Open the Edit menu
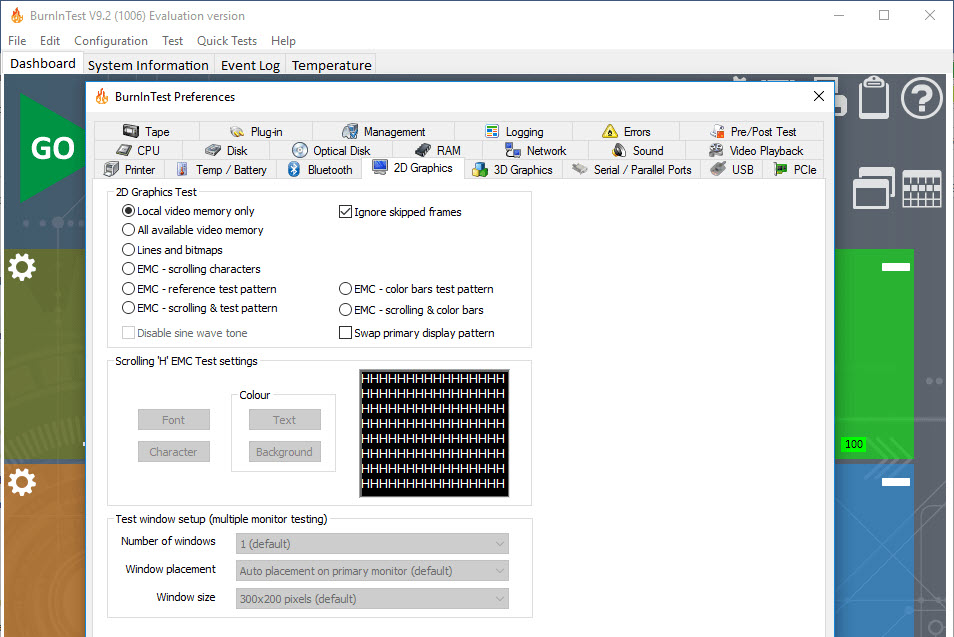Viewport: 954px width, 637px height. tap(50, 41)
